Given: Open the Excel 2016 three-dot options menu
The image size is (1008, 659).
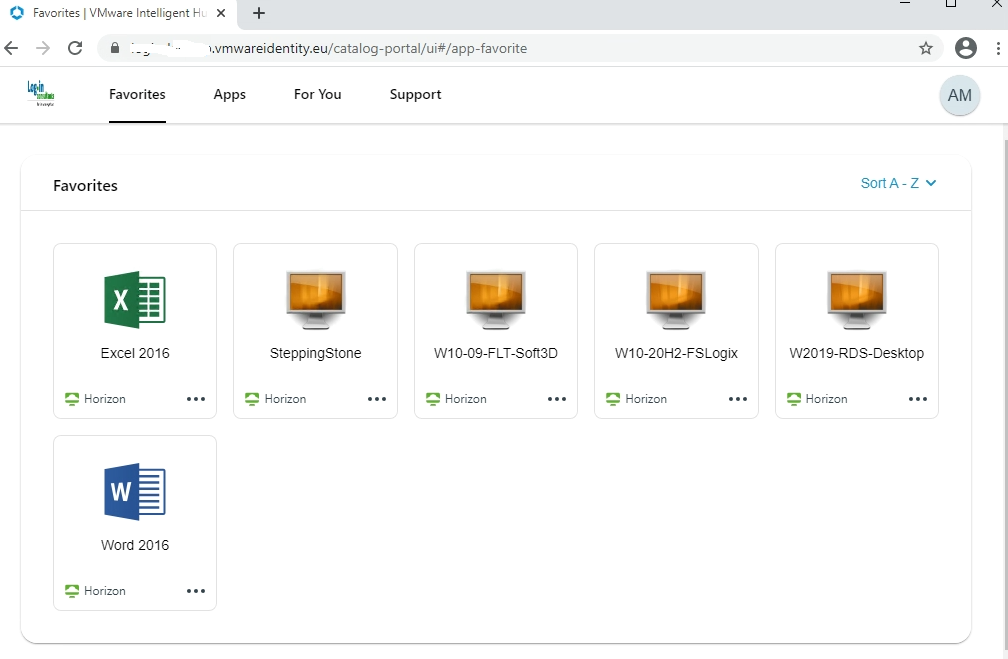Looking at the screenshot, I should pyautogui.click(x=196, y=399).
